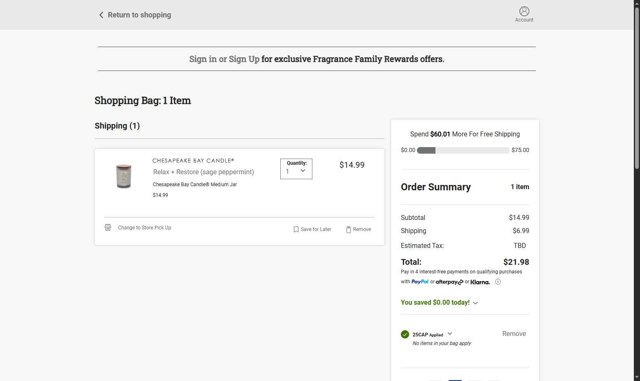The width and height of the screenshot is (640, 381).
Task: Click the PayPal logo
Action: (x=420, y=282)
